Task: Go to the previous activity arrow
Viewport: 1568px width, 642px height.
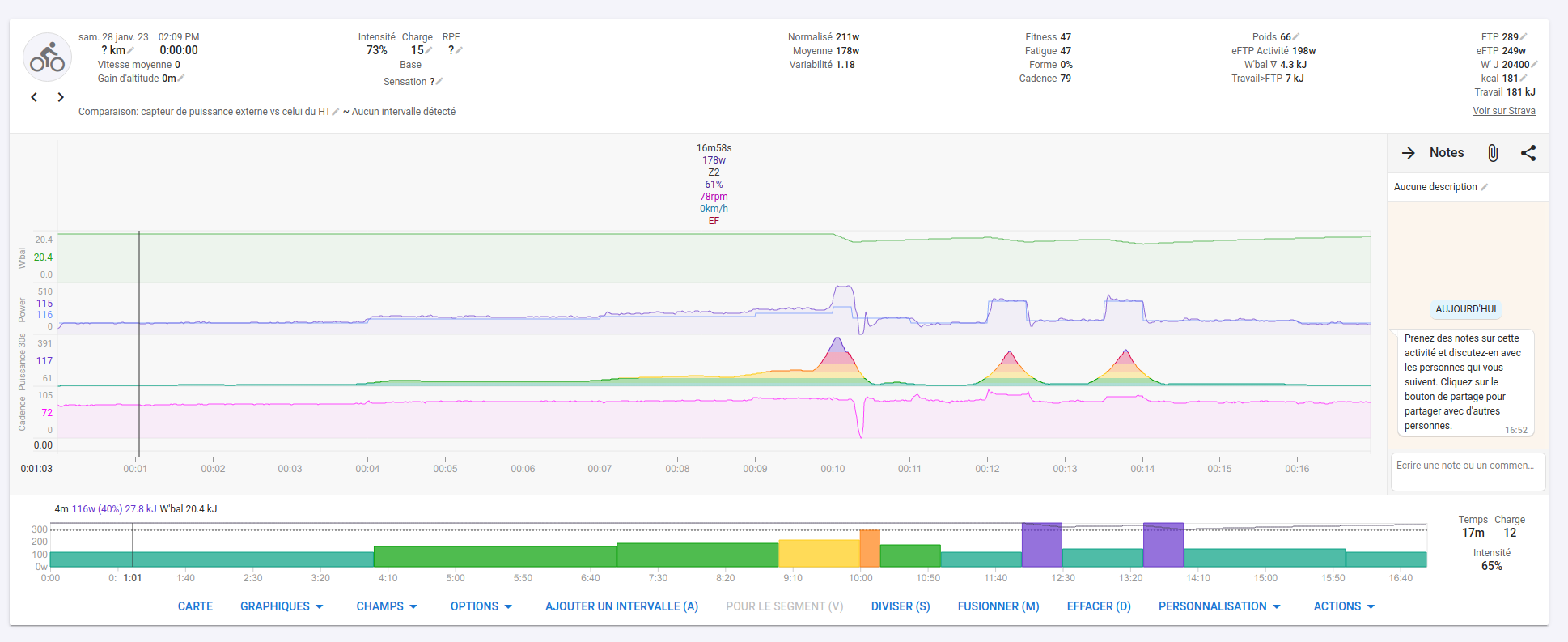Action: pyautogui.click(x=34, y=97)
